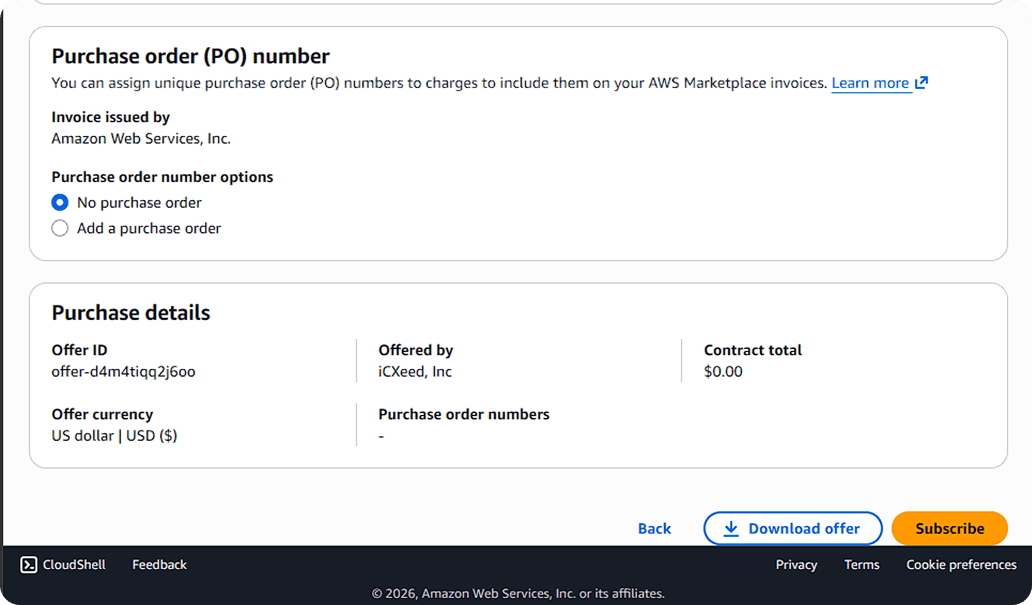Image resolution: width=1032 pixels, height=605 pixels.
Task: Click the Download offer button
Action: click(x=792, y=529)
